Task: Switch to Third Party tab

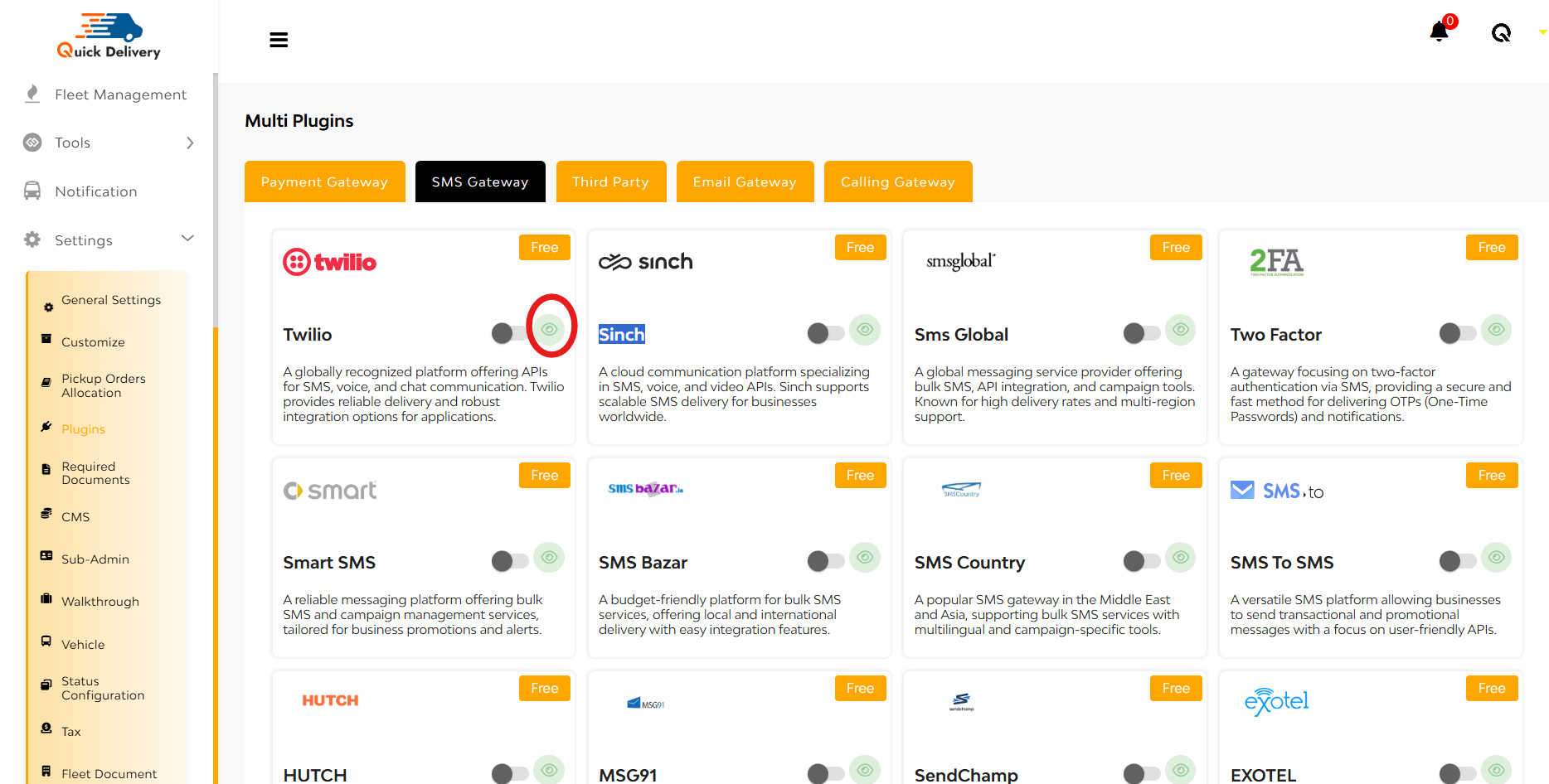Action: click(611, 181)
